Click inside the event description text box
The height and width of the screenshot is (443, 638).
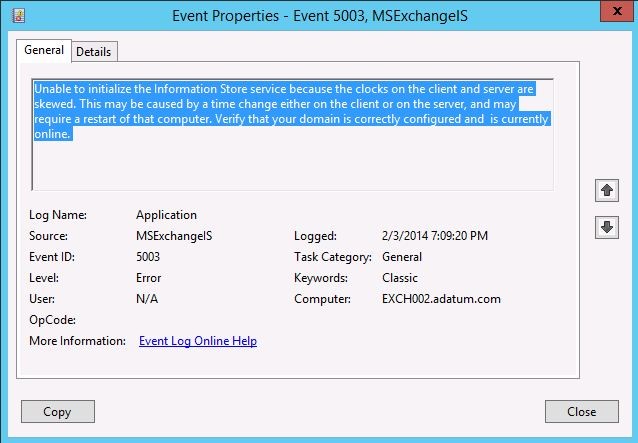(293, 135)
